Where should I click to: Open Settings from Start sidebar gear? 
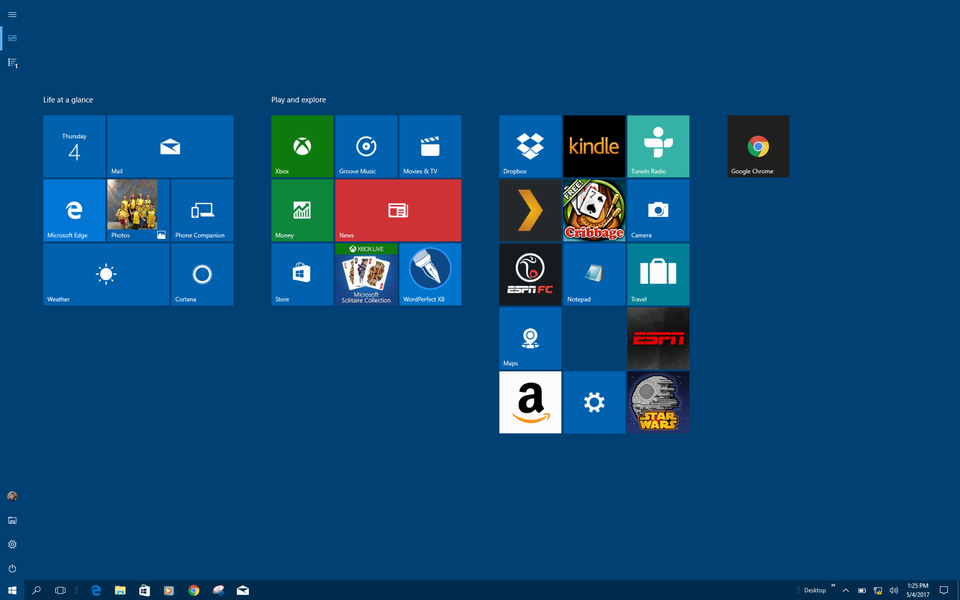(12, 544)
